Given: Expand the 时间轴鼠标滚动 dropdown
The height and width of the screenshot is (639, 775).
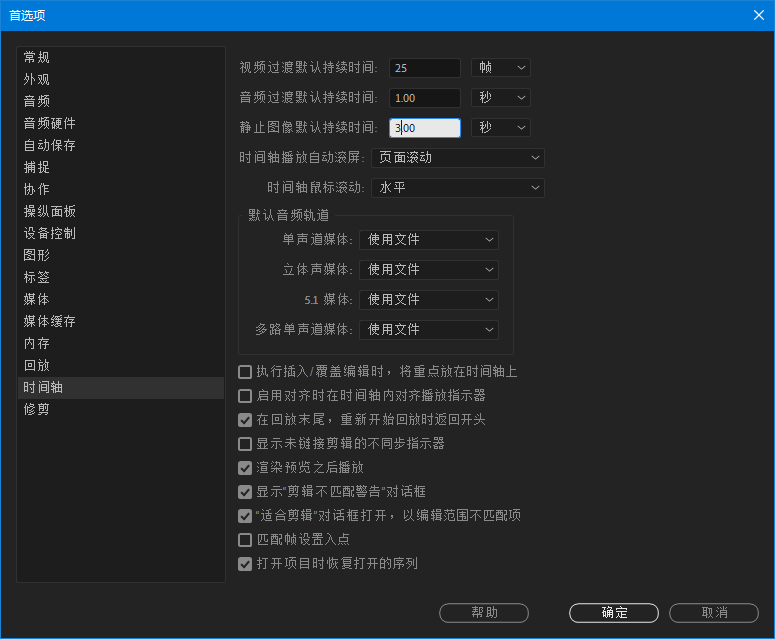Looking at the screenshot, I should (458, 188).
